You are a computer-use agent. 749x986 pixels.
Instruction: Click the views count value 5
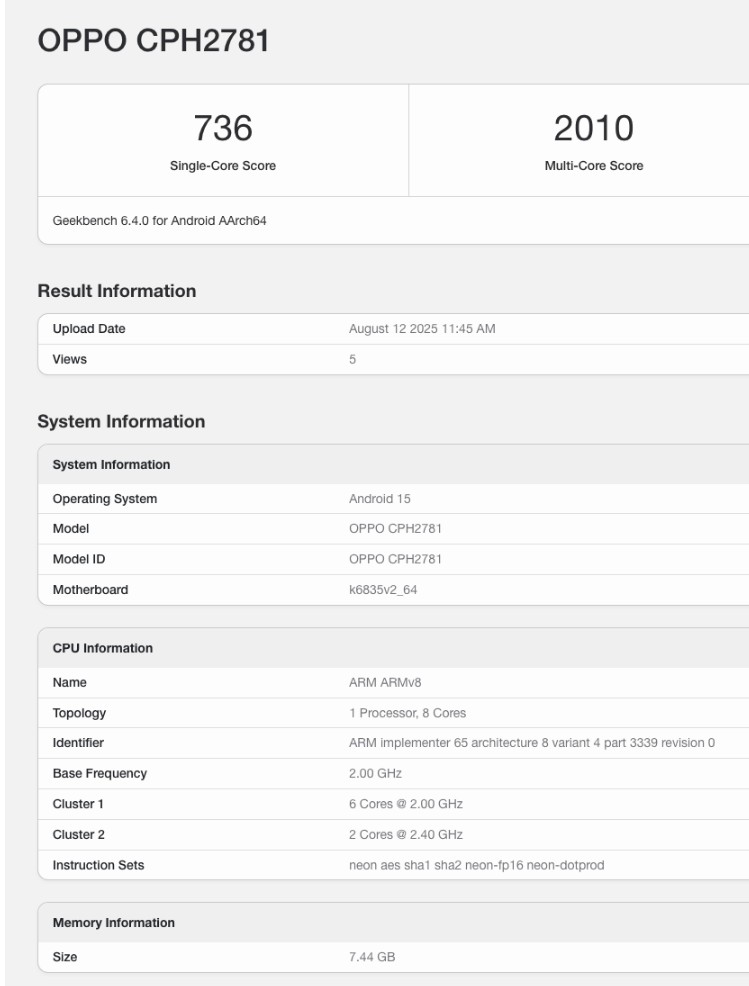point(353,359)
